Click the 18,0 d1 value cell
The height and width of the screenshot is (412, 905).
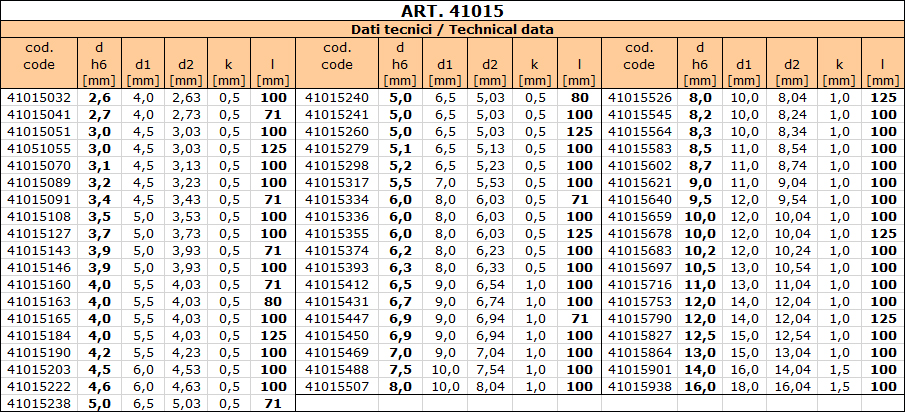pos(743,386)
